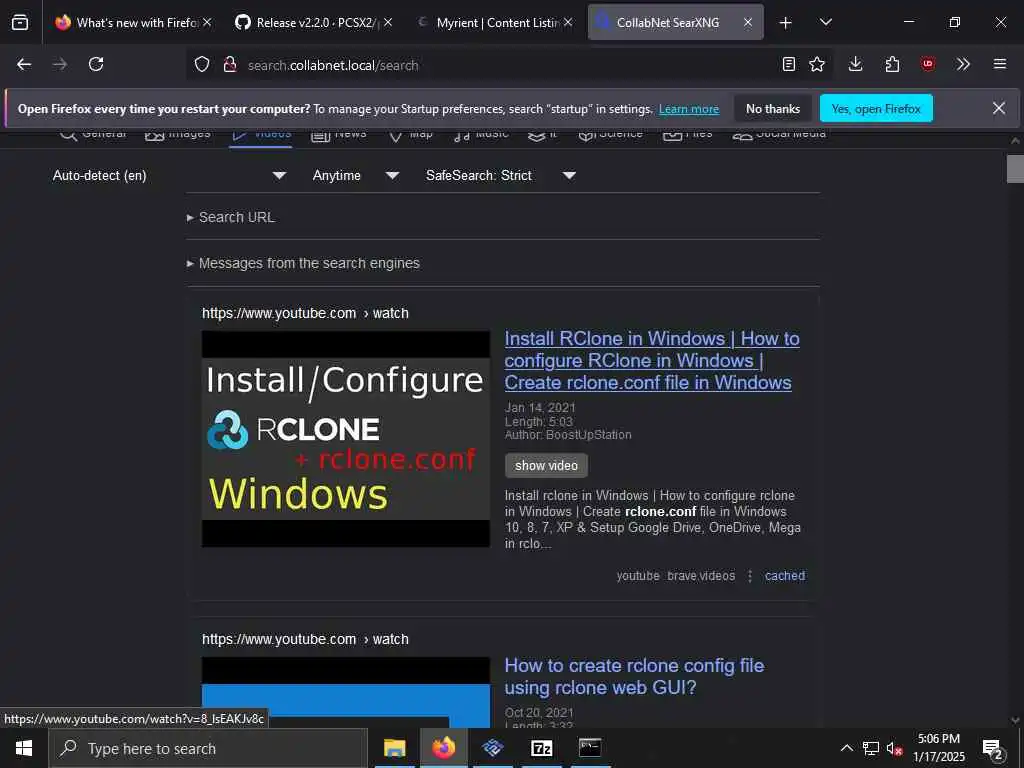Close the Release v2.2.0 PCSX2 tab

point(388,22)
